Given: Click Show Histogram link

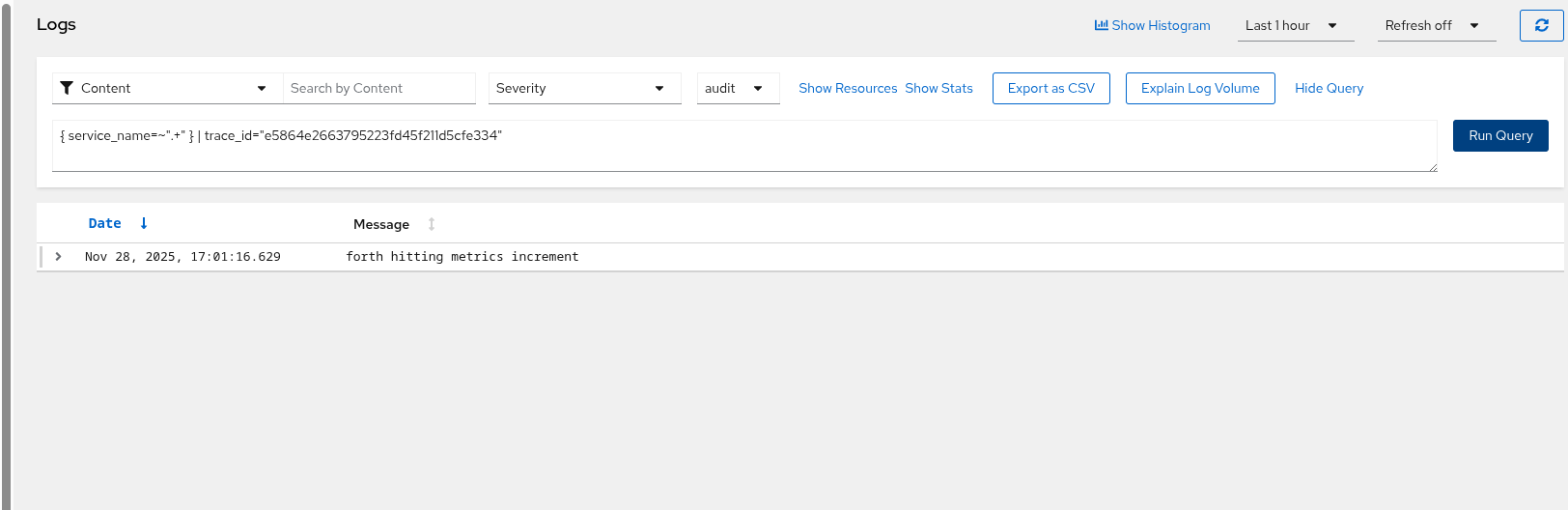Looking at the screenshot, I should click(1161, 26).
